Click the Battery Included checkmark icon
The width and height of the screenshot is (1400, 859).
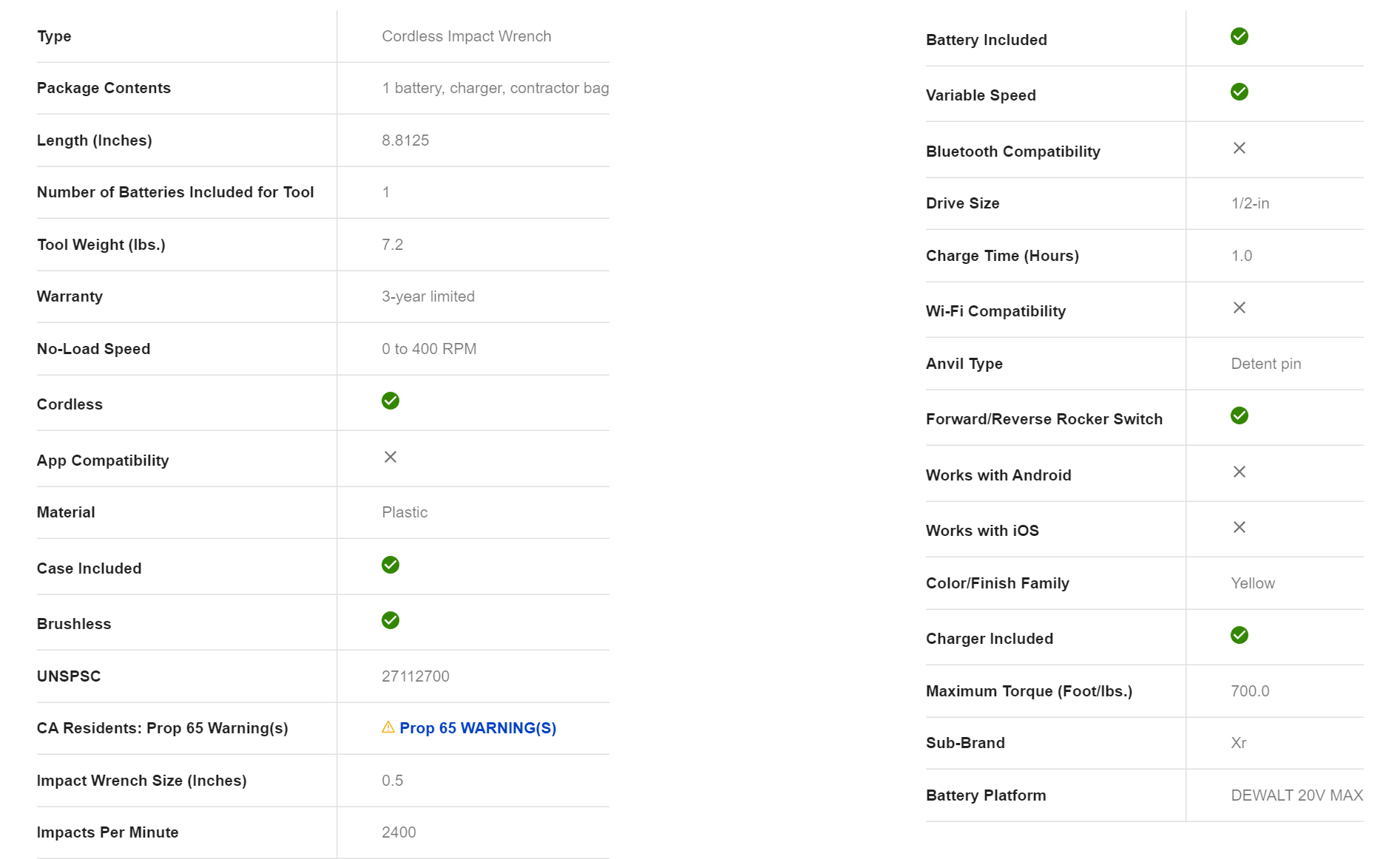(1240, 36)
